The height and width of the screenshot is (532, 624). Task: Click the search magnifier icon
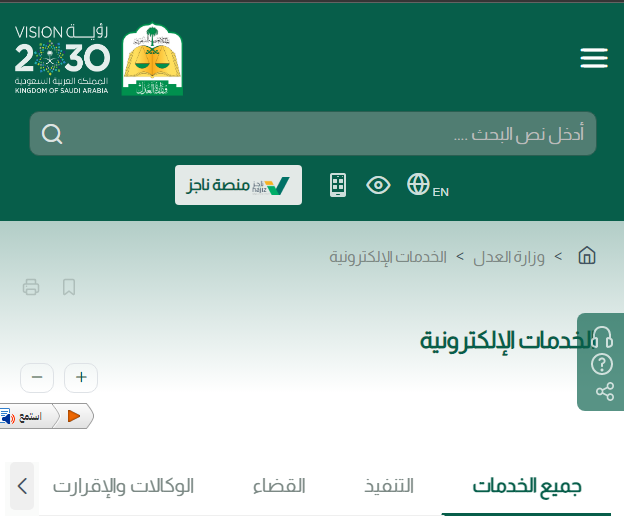[x=52, y=134]
